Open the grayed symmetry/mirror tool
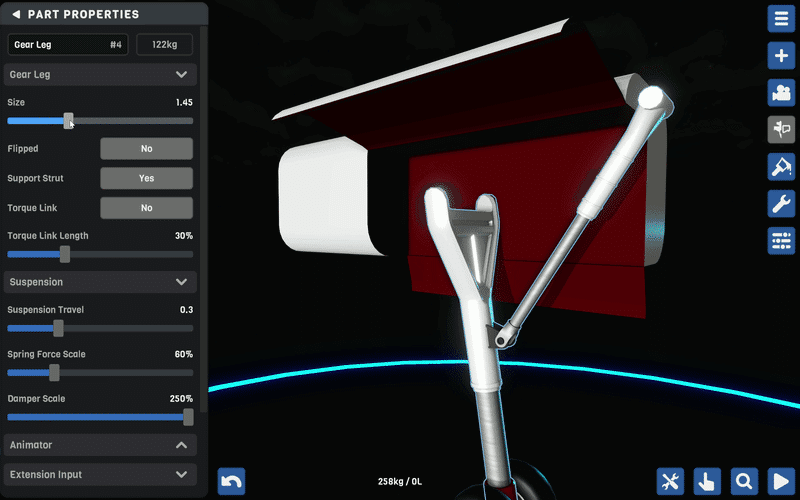This screenshot has height=500, width=800. [x=781, y=130]
